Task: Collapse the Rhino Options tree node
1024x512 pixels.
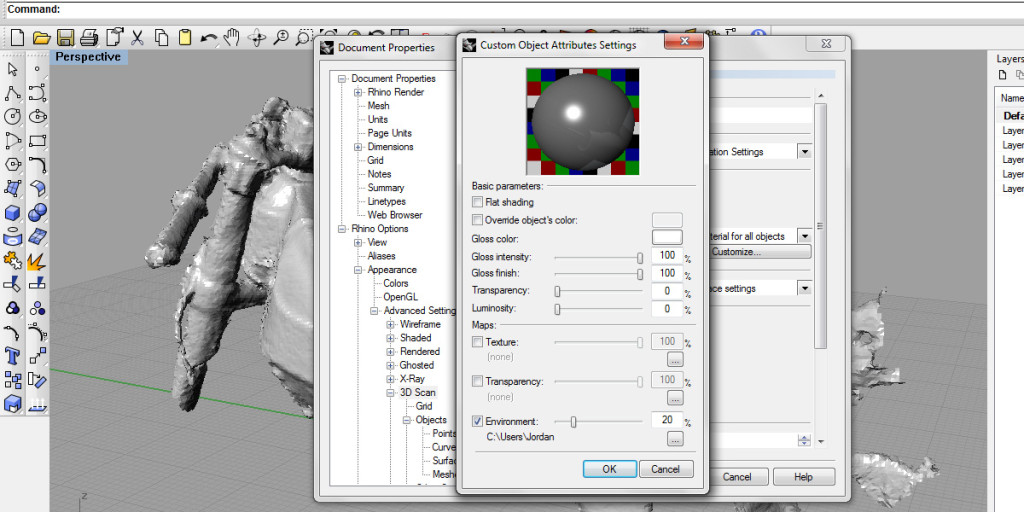Action: tap(342, 229)
